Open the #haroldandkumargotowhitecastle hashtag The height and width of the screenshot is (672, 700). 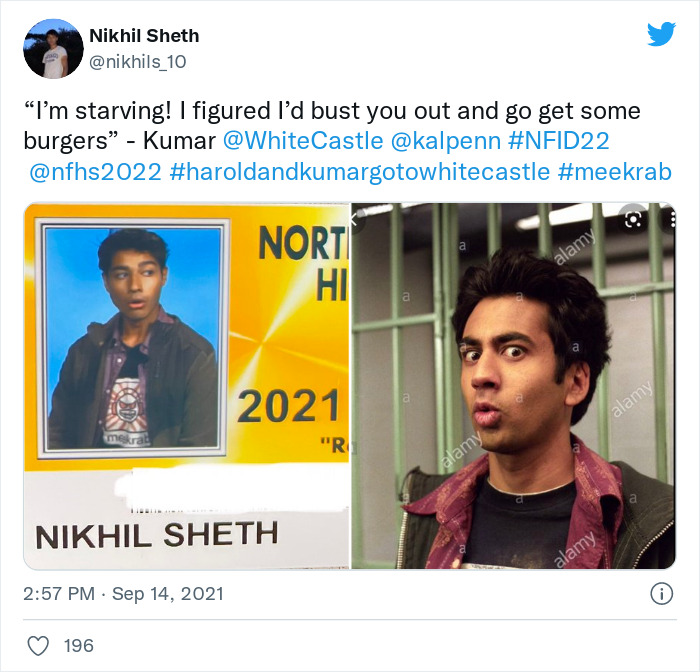(359, 172)
